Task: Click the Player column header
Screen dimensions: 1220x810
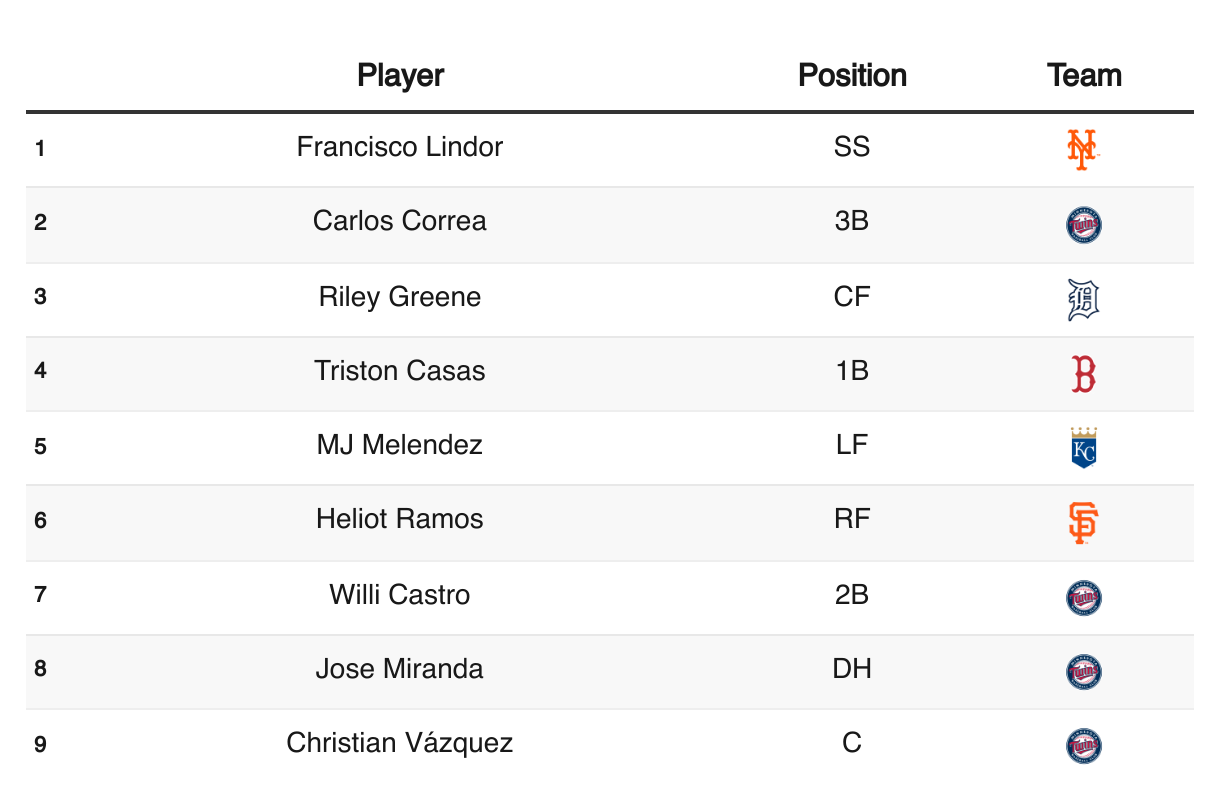Action: pyautogui.click(x=400, y=75)
